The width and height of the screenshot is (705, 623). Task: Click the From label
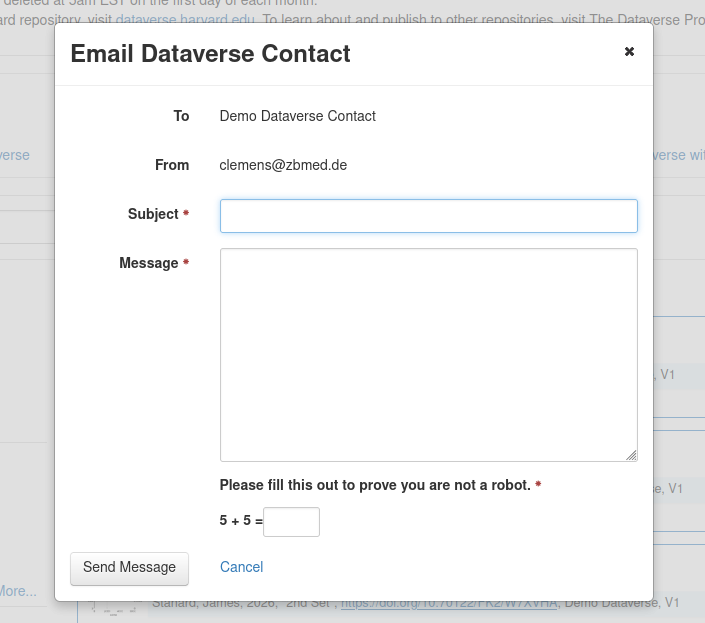point(172,165)
